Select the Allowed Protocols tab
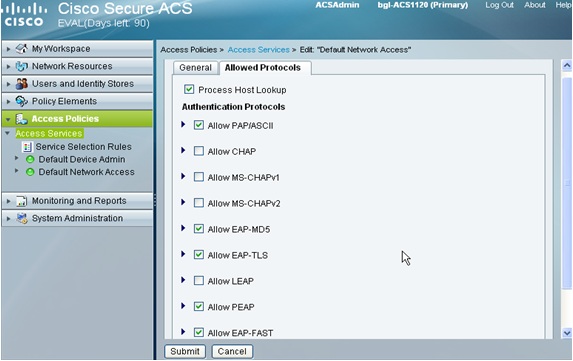Screen dimensions: 573x361 (265, 68)
